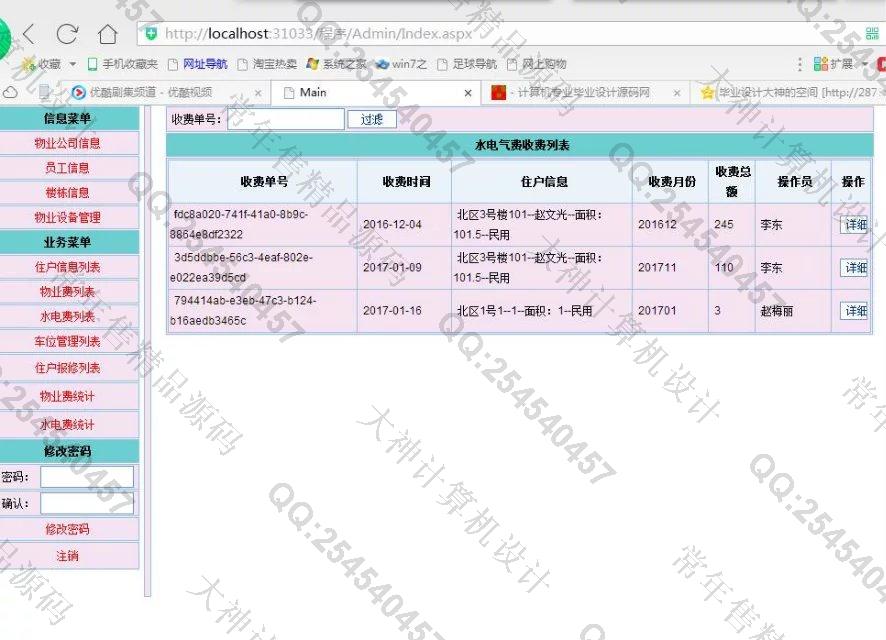Open the 网上购物 bookmark
This screenshot has height=640, width=886.
click(537, 64)
